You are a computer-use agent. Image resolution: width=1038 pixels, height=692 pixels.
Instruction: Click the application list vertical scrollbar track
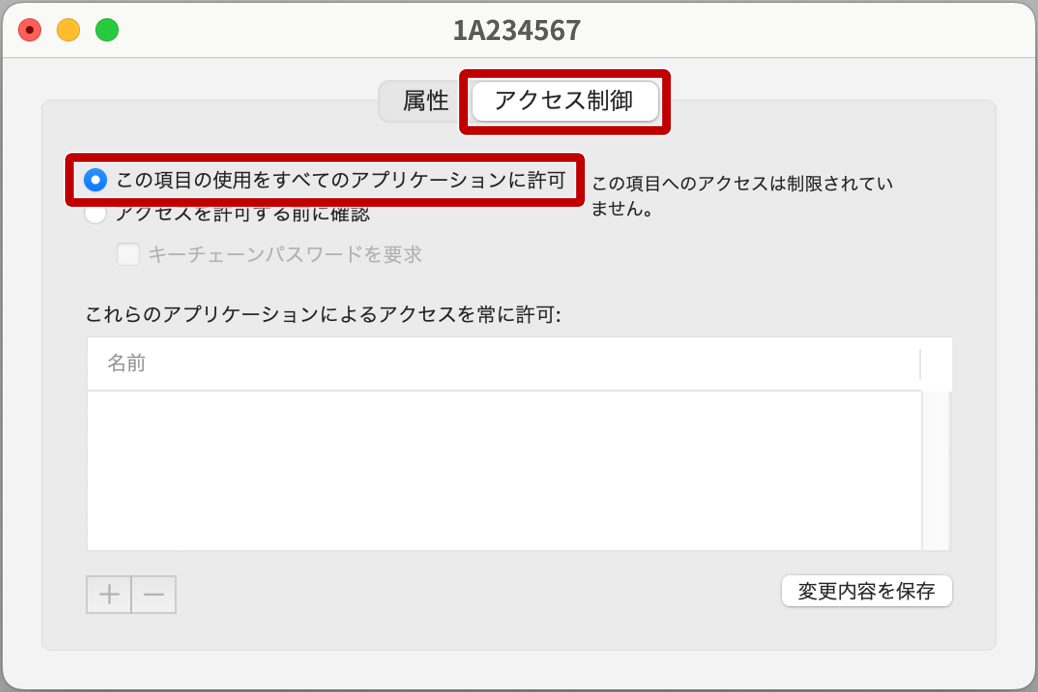[x=936, y=470]
